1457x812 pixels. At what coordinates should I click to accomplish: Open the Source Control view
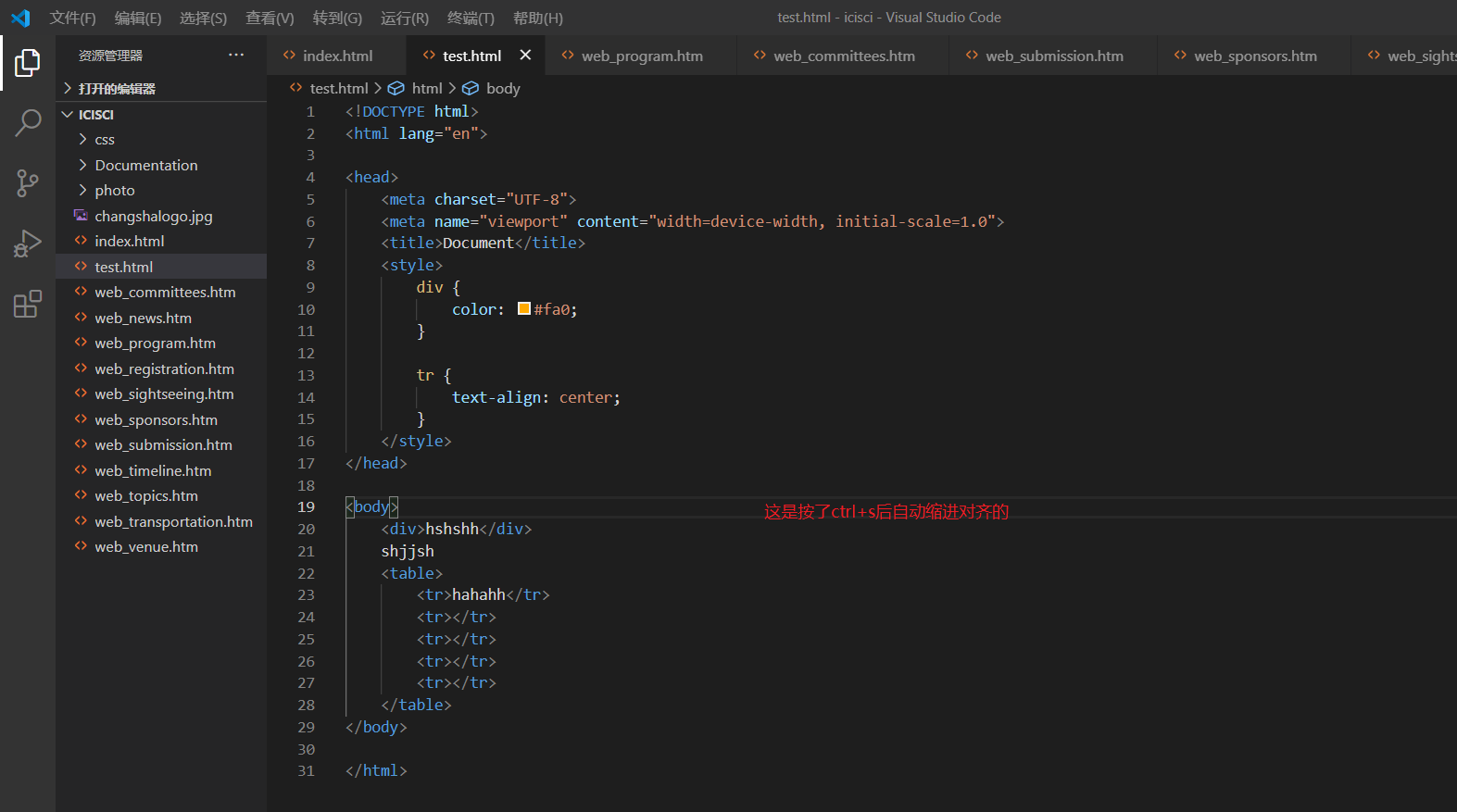(28, 183)
